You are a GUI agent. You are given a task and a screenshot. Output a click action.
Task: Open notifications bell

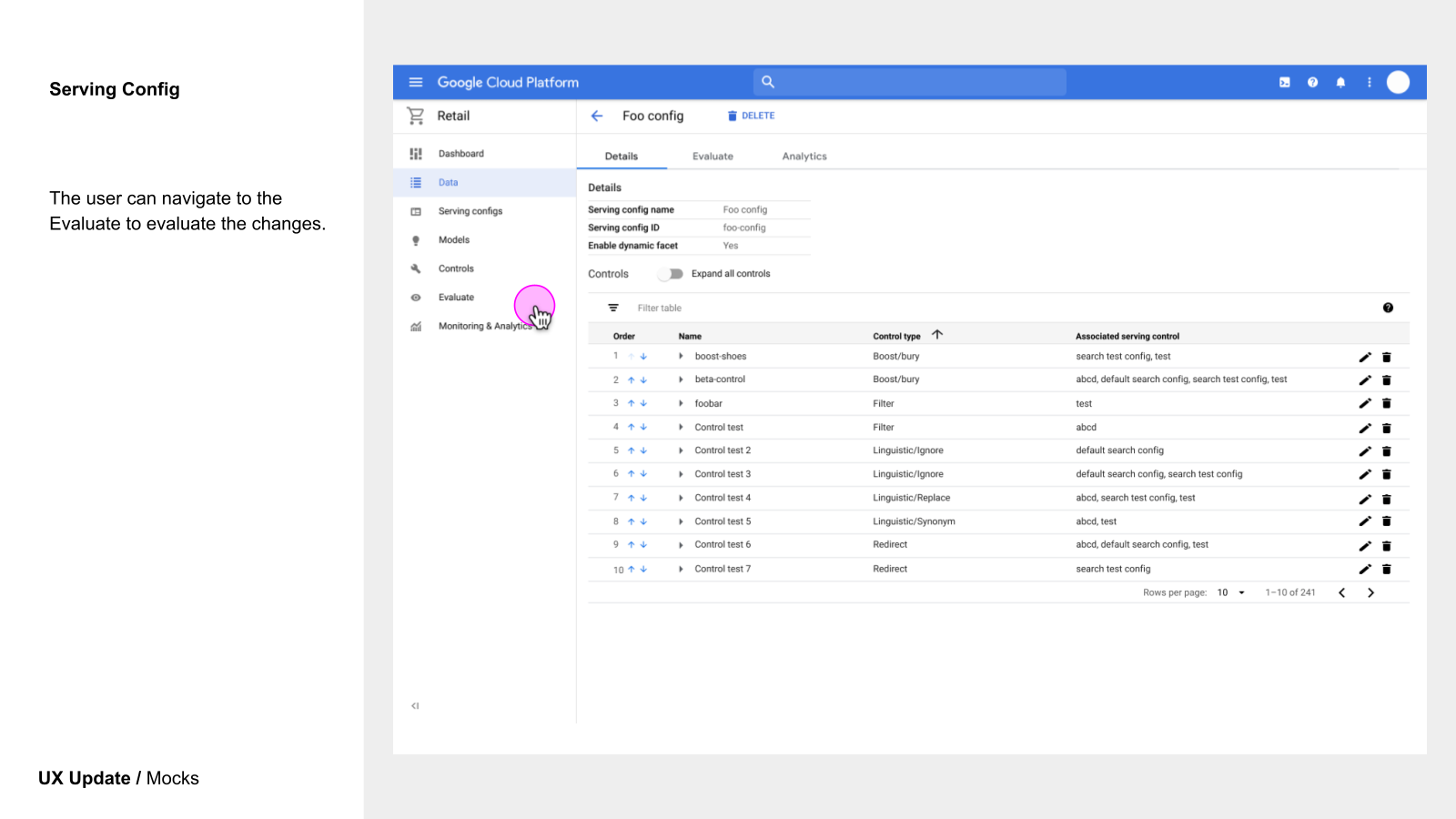(x=1340, y=82)
